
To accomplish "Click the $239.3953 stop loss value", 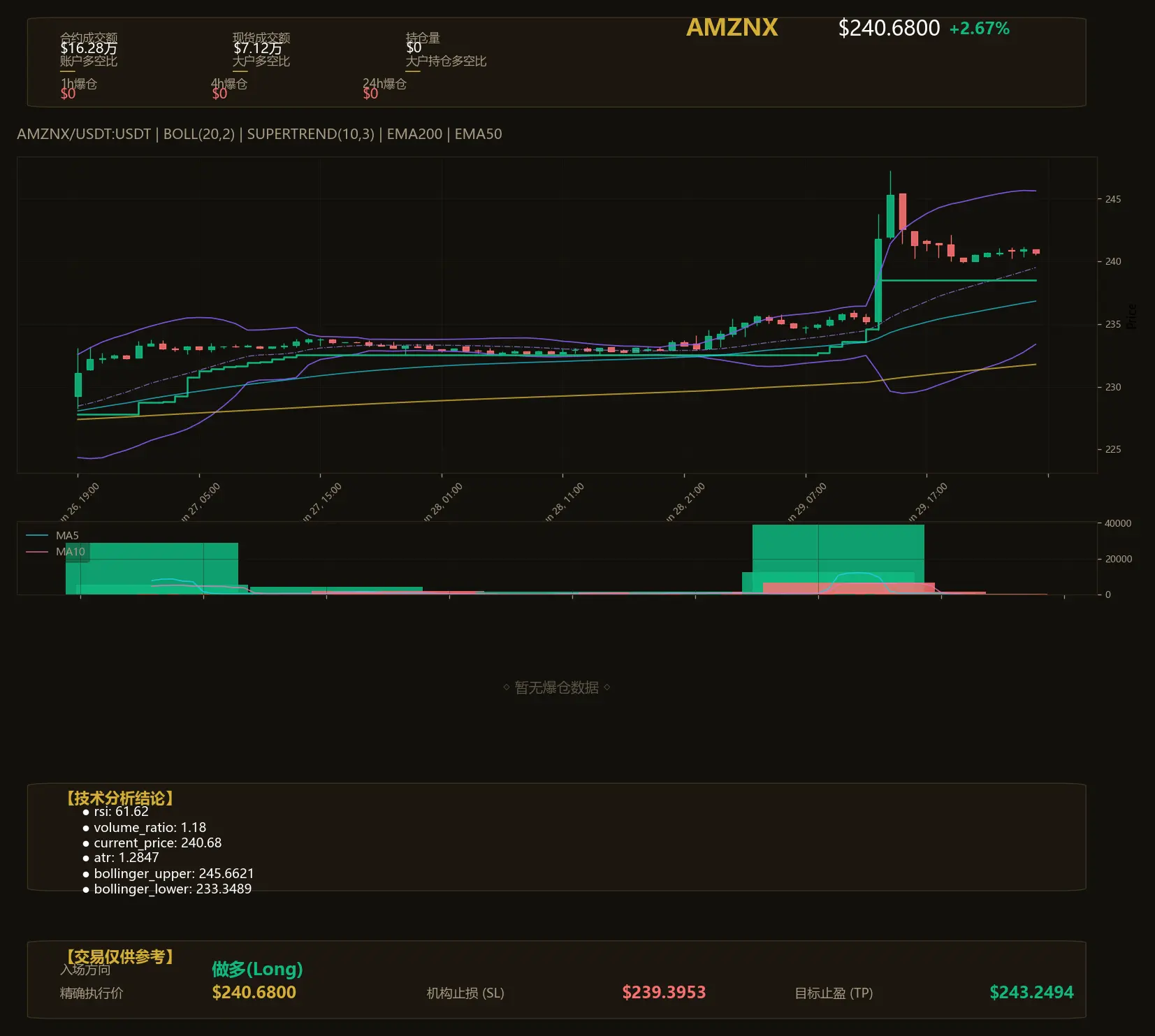I will (664, 992).
